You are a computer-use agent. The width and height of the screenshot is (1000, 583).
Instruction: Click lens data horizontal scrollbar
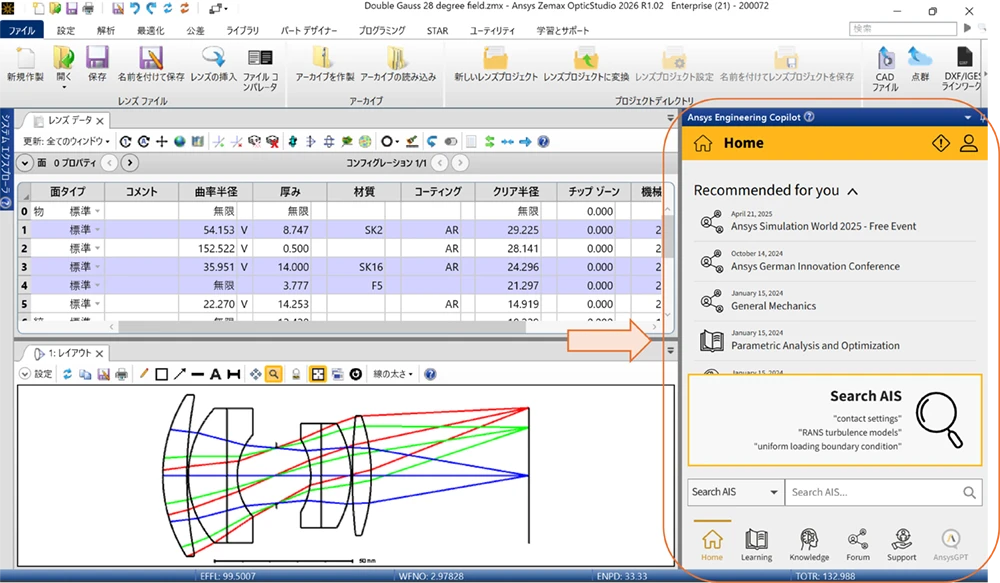[322, 327]
